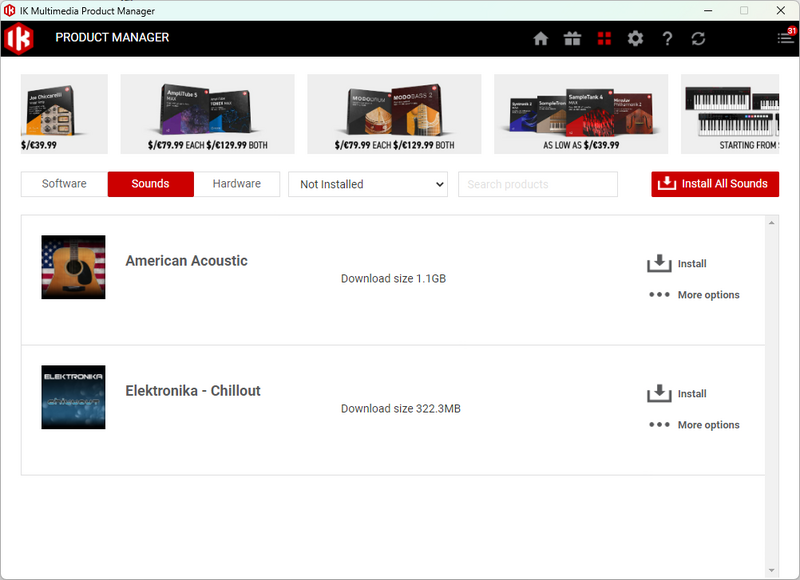Viewport: 800px width, 580px height.
Task: Focus the Search products field
Action: pos(538,184)
